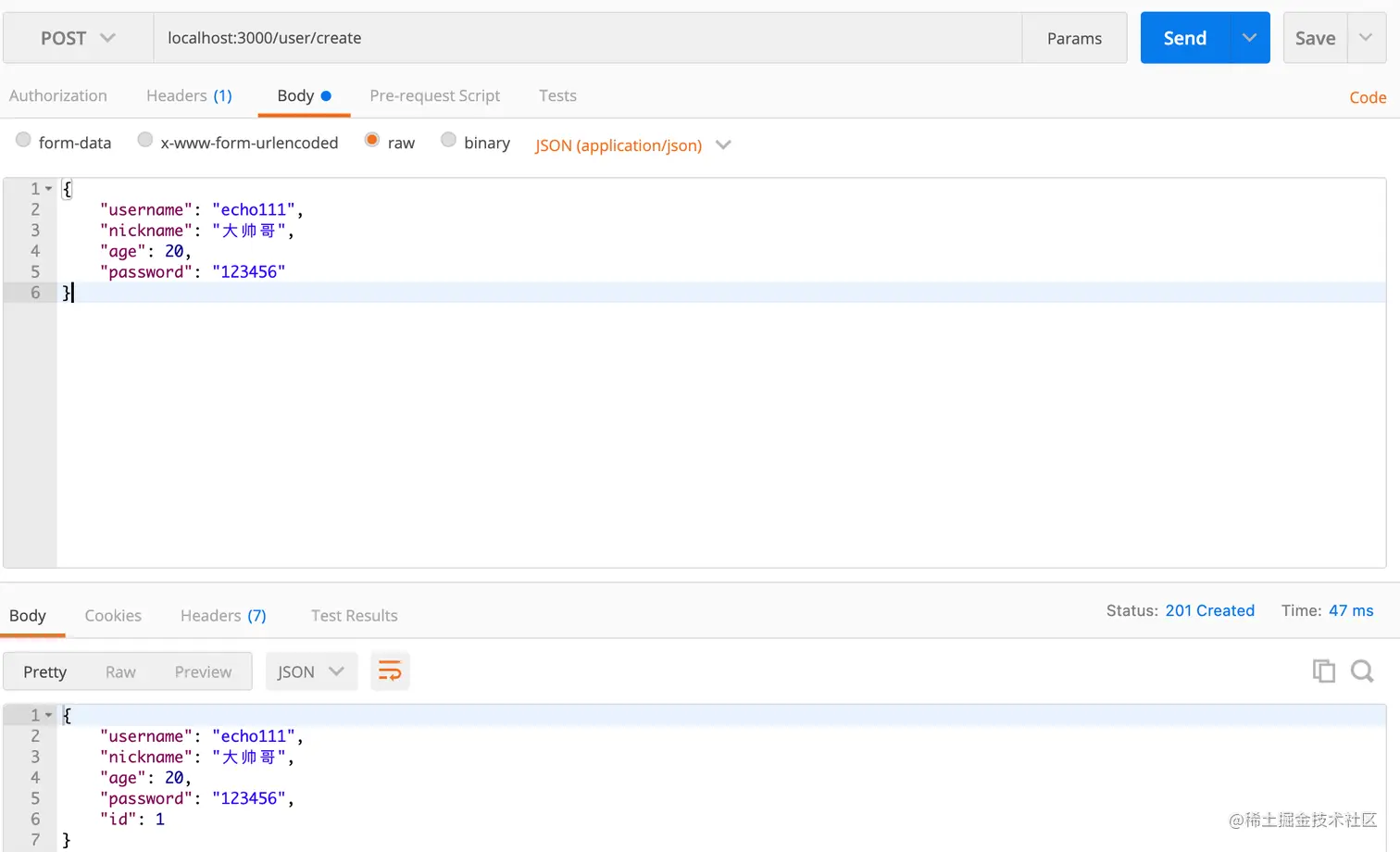Open the Send button dropdown arrow

tap(1250, 38)
